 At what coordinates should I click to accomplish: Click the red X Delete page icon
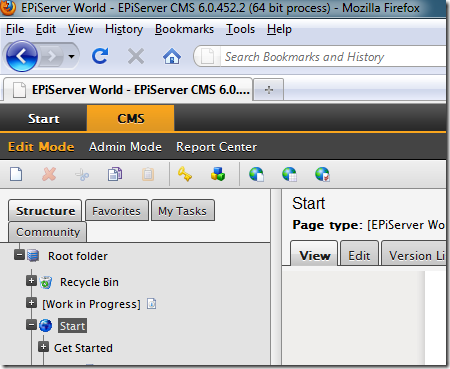(49, 174)
